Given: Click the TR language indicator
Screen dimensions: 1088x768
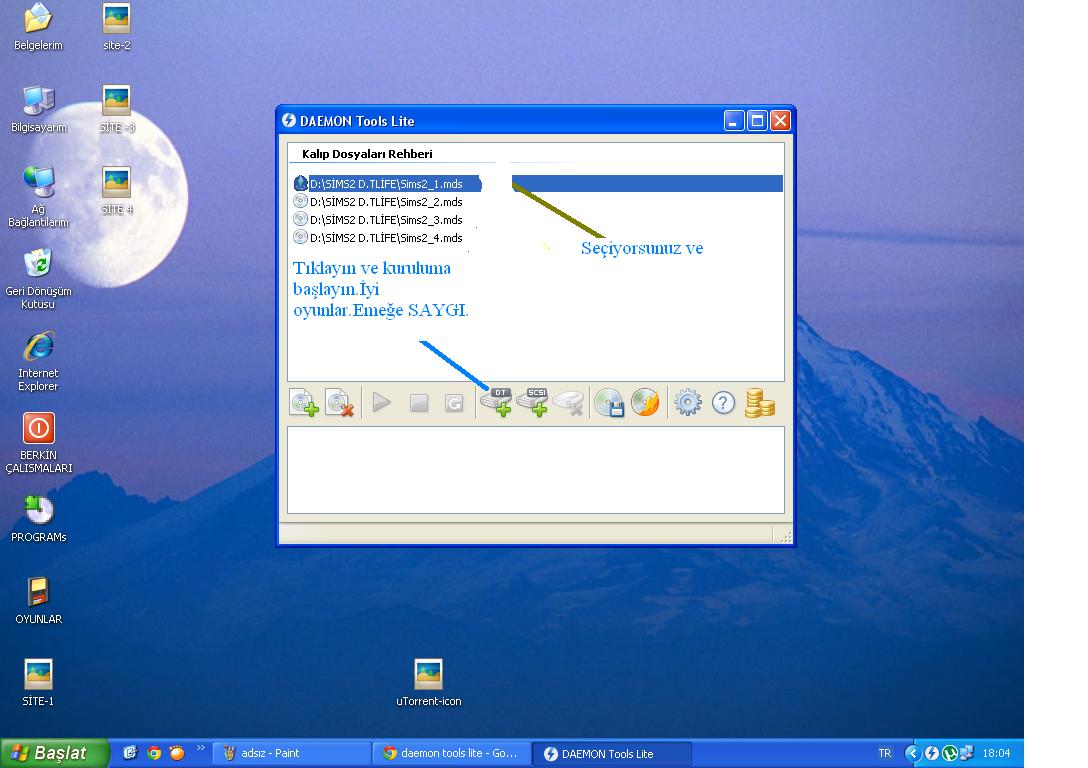Looking at the screenshot, I should pos(885,753).
